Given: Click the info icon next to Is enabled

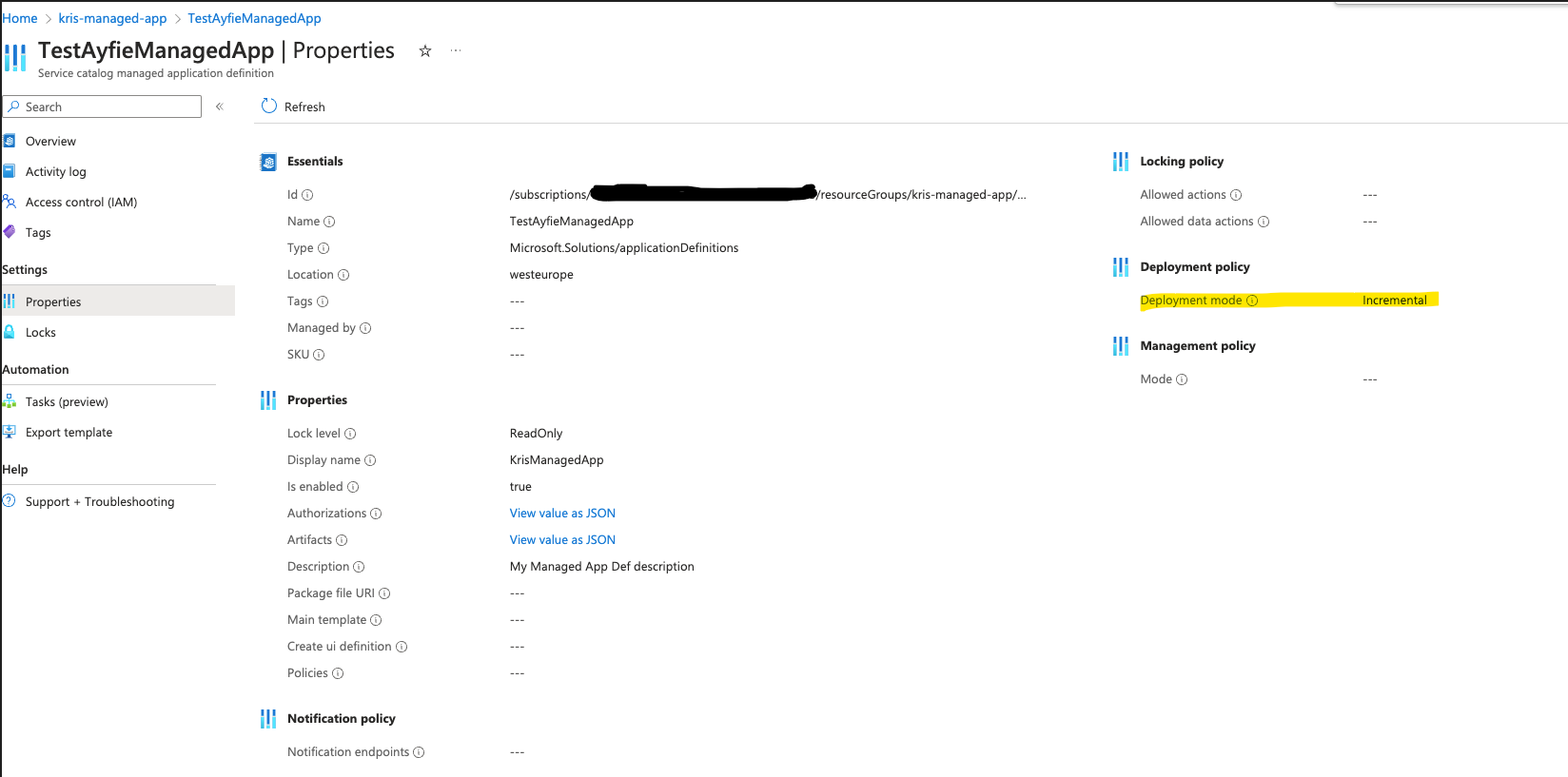Looking at the screenshot, I should tap(353, 487).
